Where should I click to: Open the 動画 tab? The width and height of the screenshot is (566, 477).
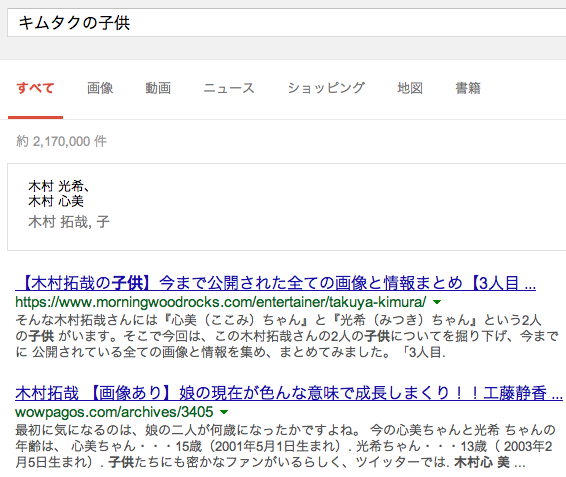tap(158, 88)
